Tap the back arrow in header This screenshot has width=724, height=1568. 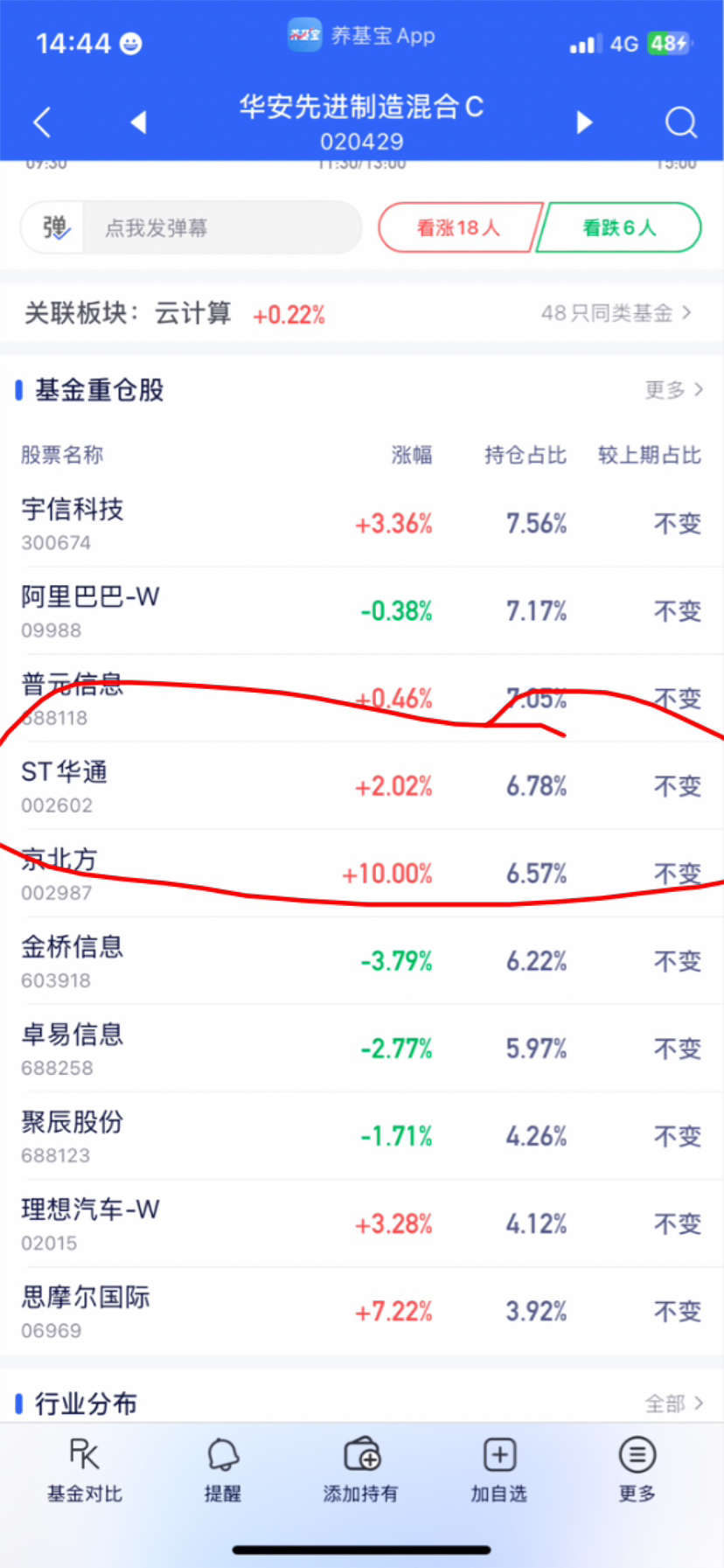(41, 122)
